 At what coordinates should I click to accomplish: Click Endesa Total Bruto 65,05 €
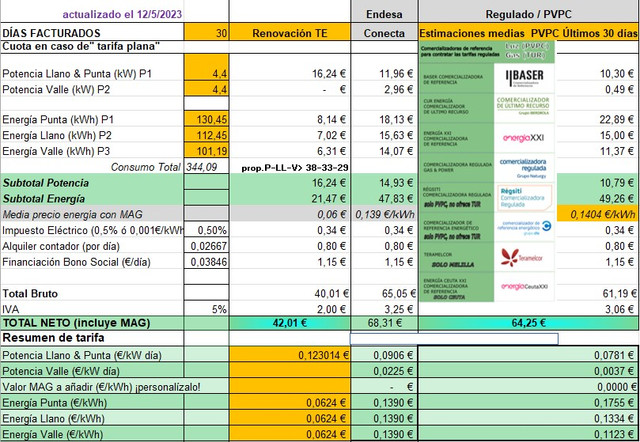[x=384, y=293]
